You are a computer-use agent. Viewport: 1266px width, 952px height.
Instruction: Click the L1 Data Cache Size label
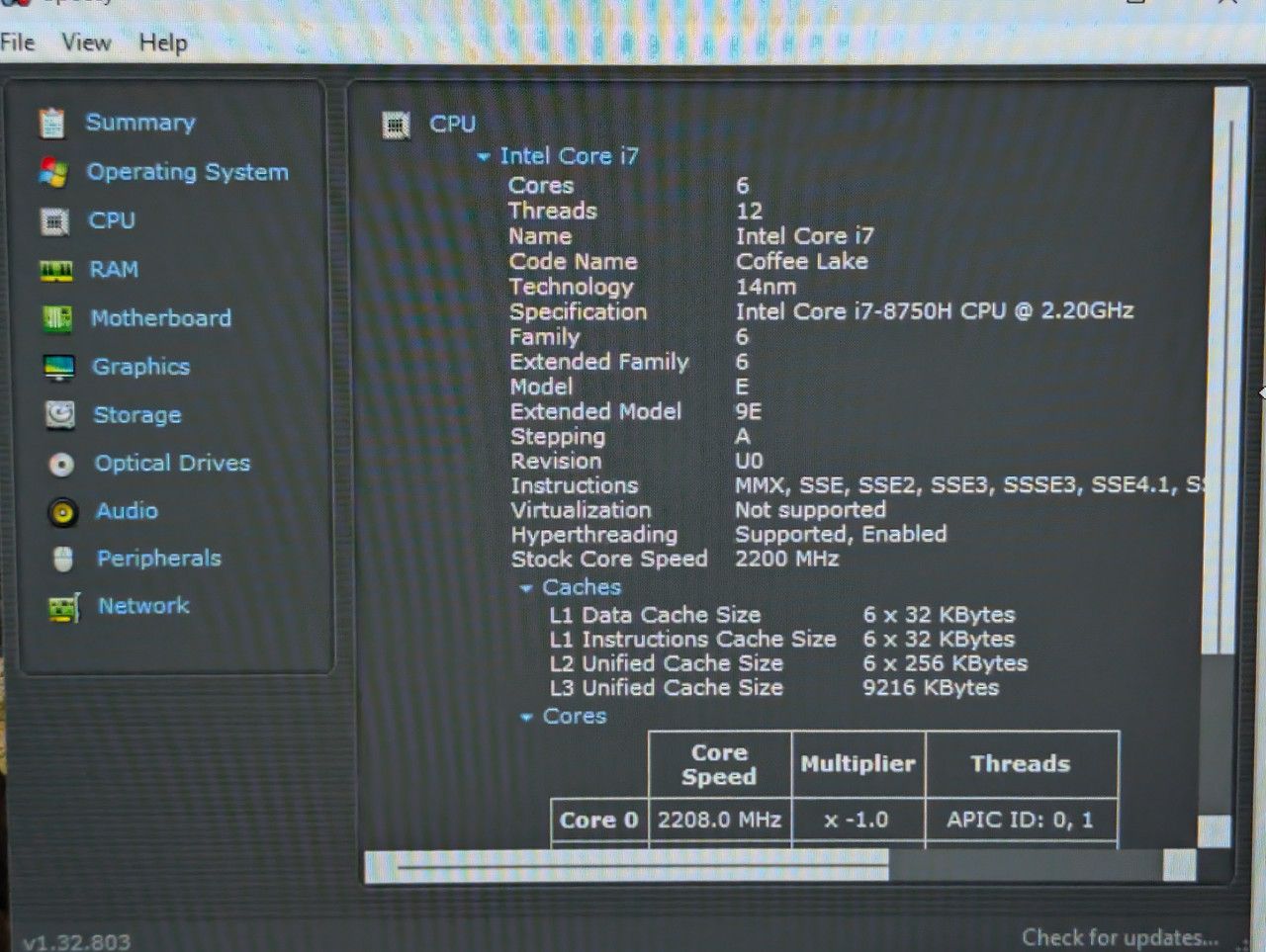(655, 615)
